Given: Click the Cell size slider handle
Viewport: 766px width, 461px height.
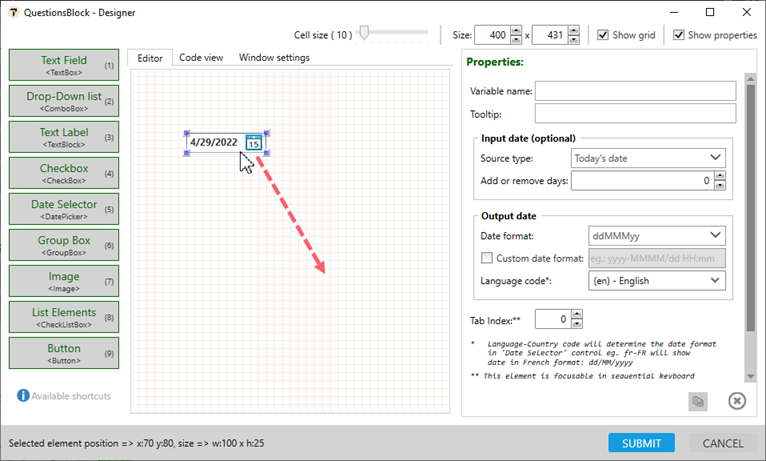Looking at the screenshot, I should 364,34.
